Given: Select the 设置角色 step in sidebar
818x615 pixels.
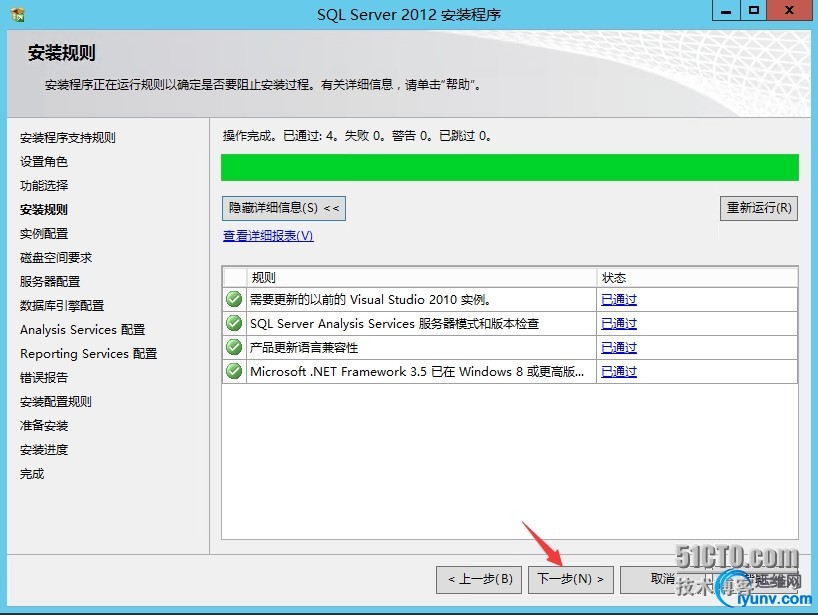Looking at the screenshot, I should [x=44, y=162].
